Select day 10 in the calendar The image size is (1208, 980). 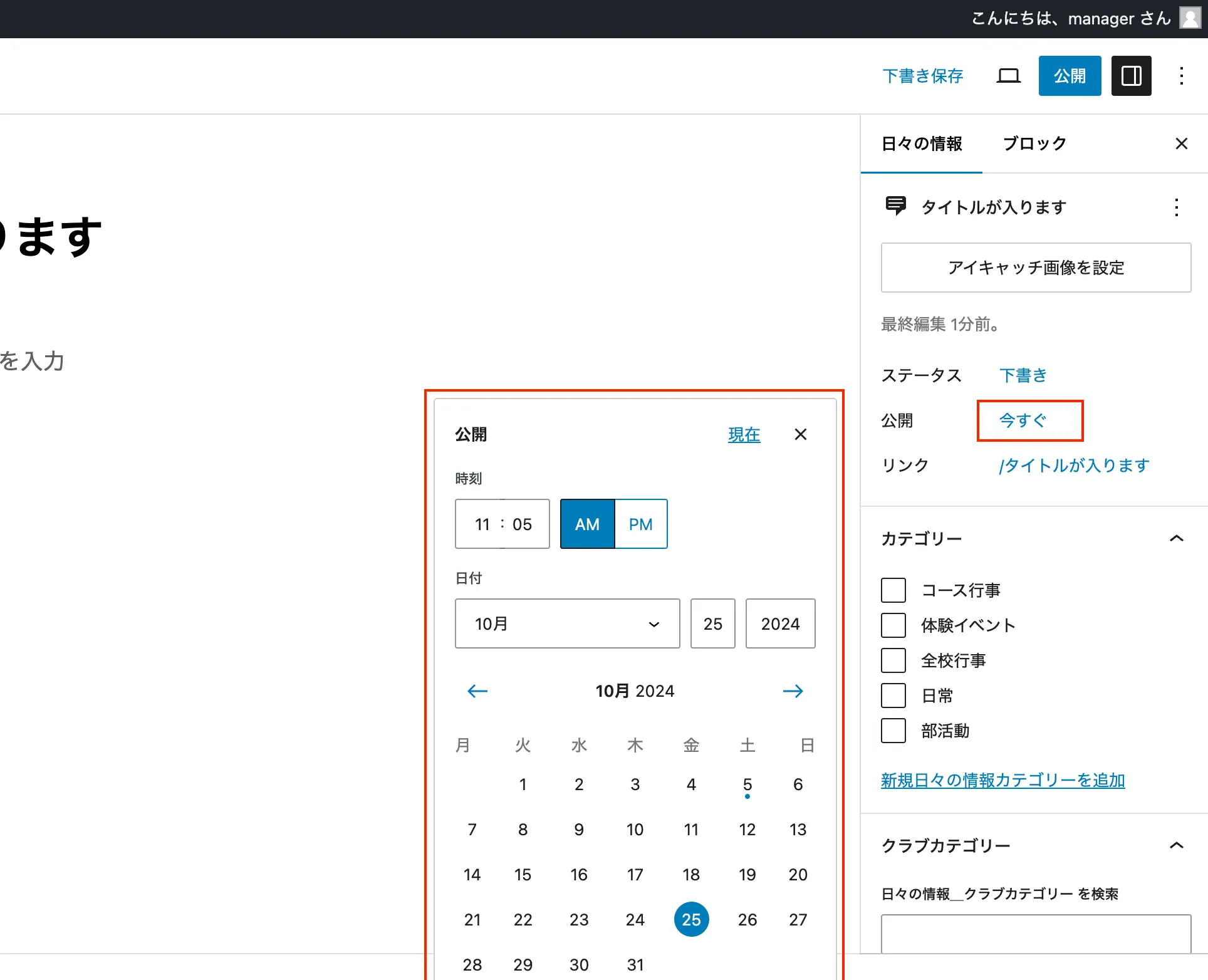coord(635,829)
